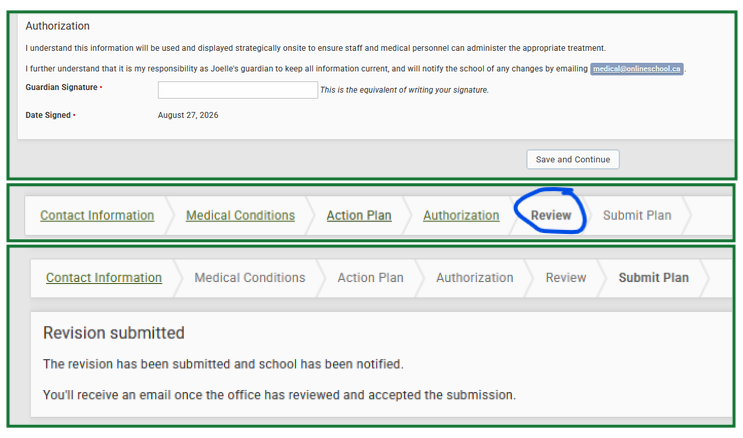The image size is (743, 438).
Task: Go to the underlined Action Plan step
Action: 359,215
